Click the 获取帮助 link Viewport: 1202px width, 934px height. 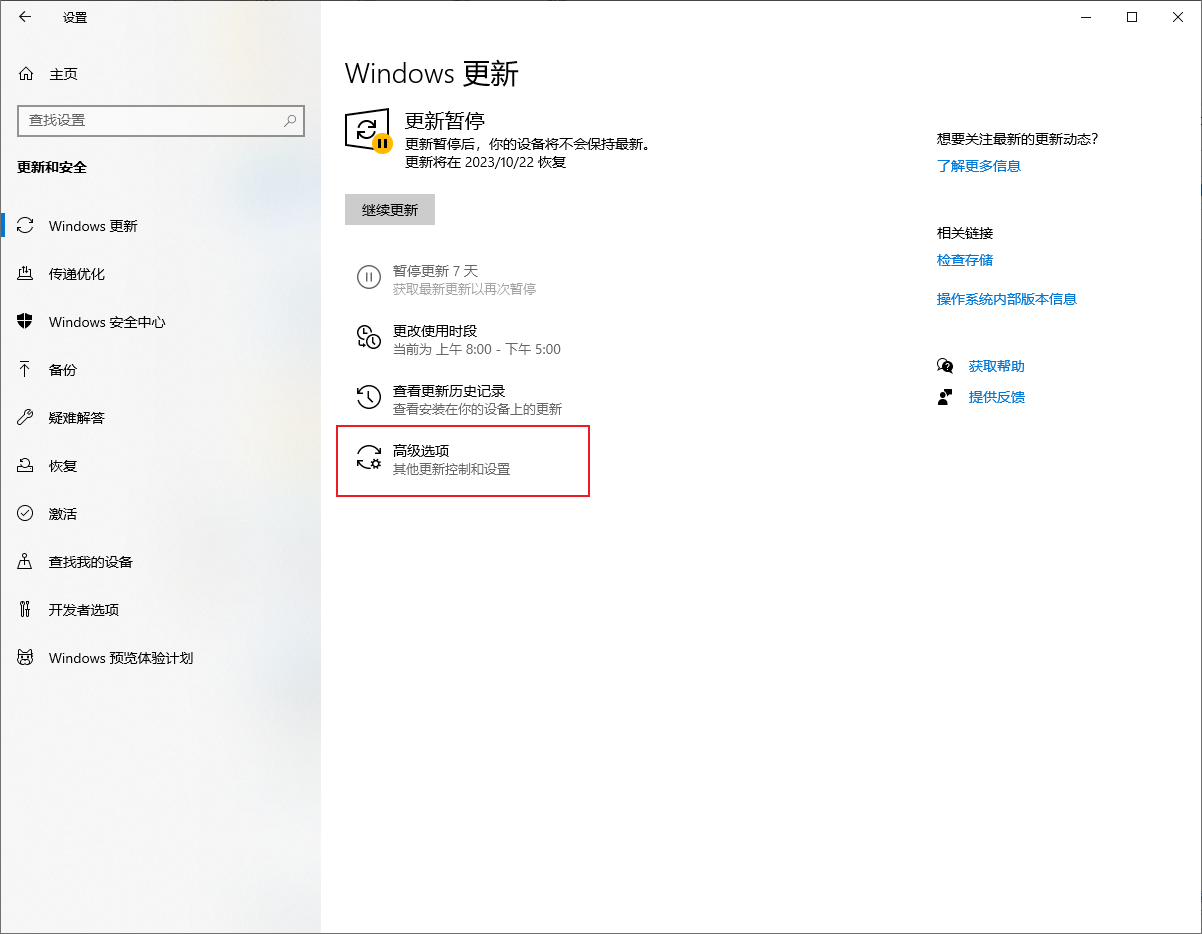click(x=997, y=366)
